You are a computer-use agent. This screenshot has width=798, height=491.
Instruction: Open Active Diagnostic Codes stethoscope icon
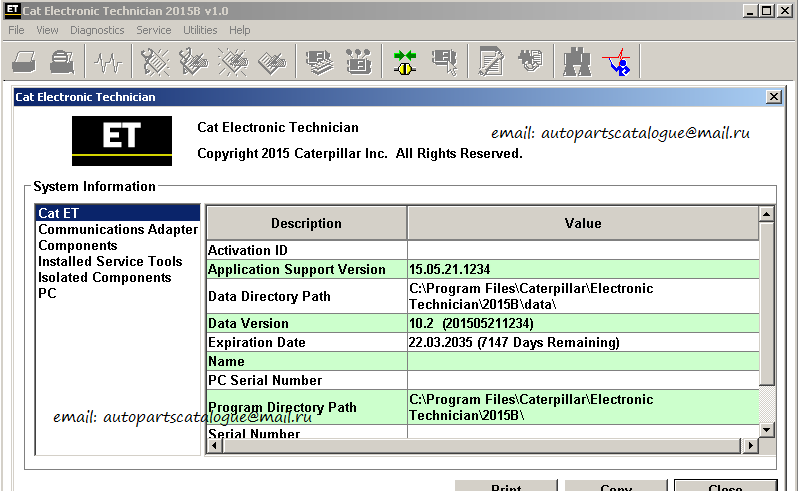pyautogui.click(x=155, y=62)
